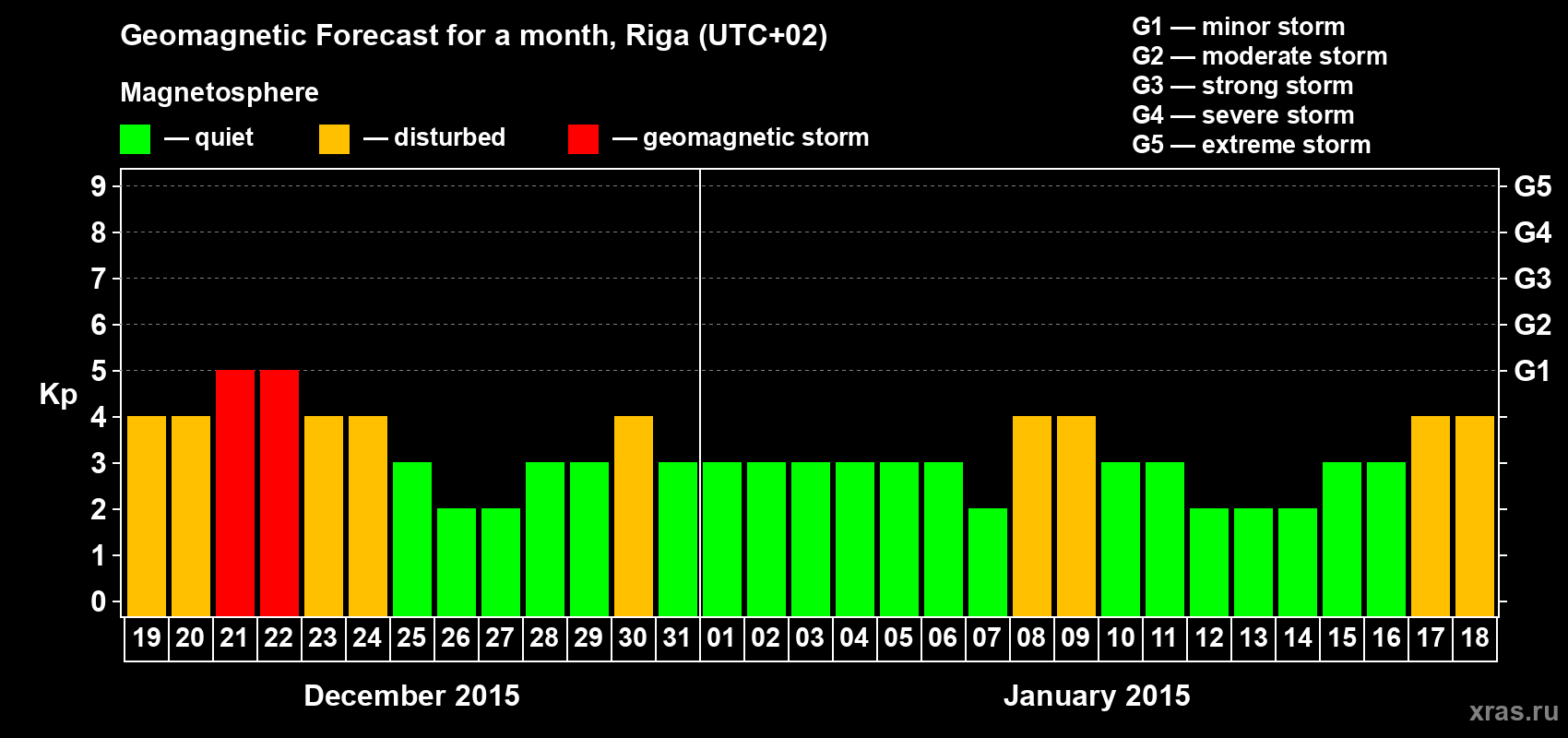Screen dimensions: 1568x738
Task: Click the orange bar for January 18
Action: point(1475,516)
